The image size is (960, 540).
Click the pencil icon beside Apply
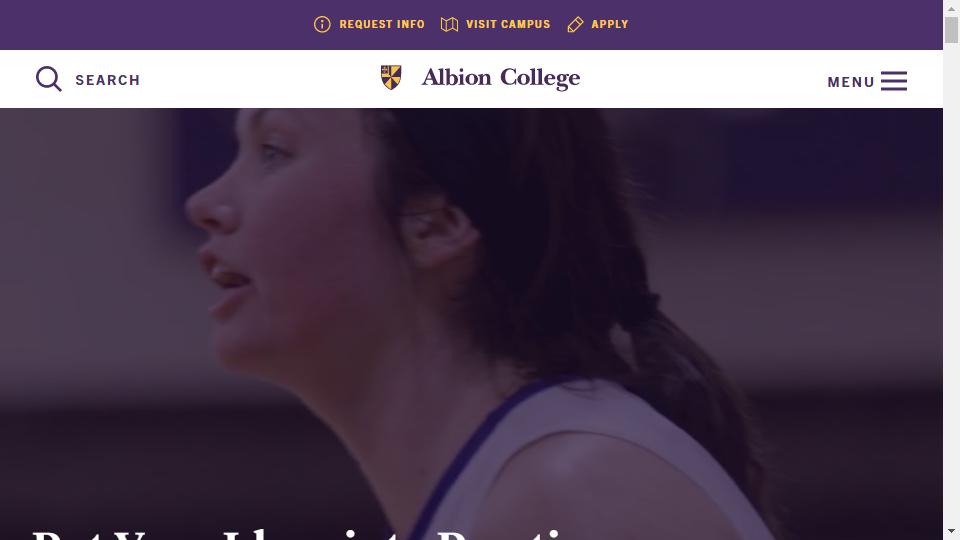coord(575,24)
